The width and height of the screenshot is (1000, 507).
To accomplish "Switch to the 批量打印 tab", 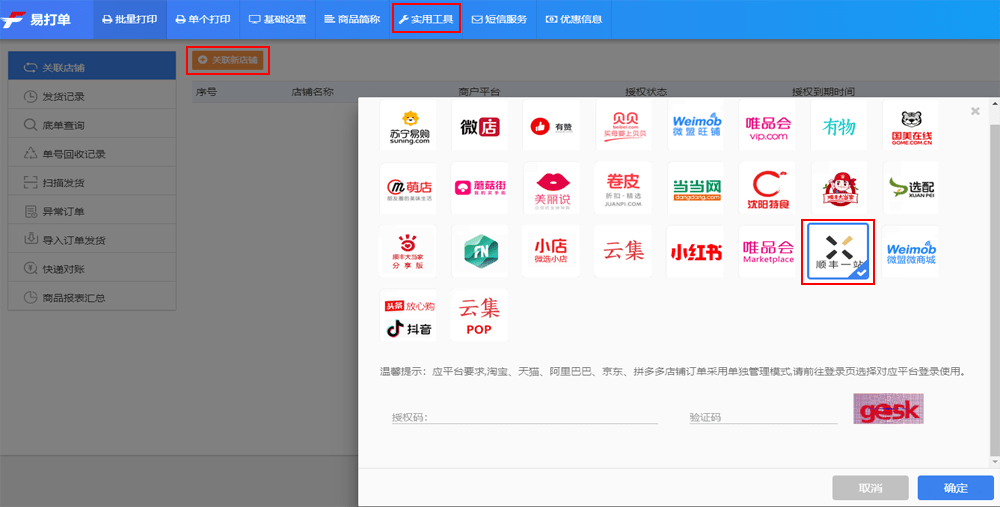I will (x=130, y=19).
